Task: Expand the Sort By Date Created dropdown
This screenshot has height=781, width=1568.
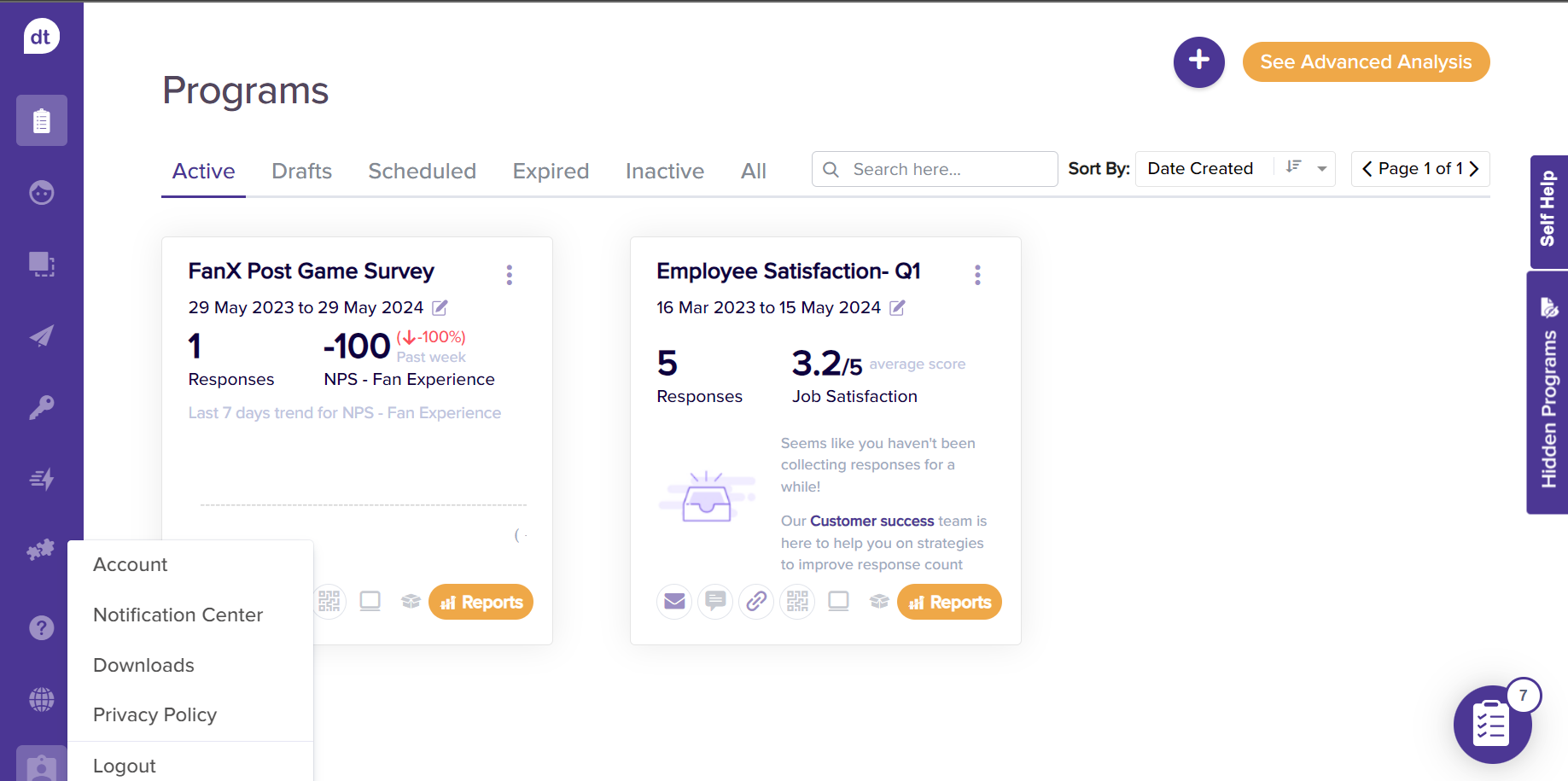Action: (x=1321, y=169)
